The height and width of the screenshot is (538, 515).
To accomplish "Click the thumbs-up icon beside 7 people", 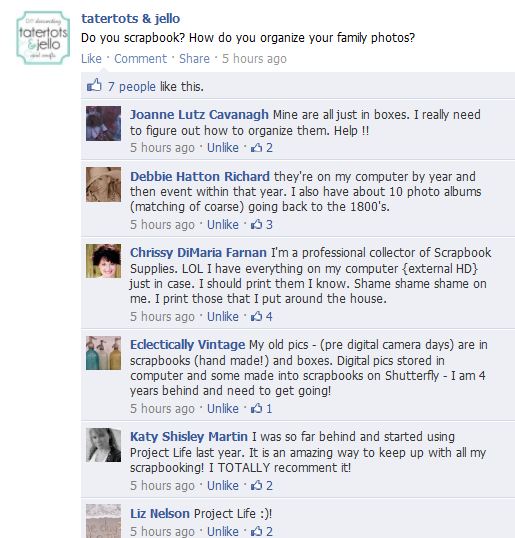I will pyautogui.click(x=94, y=85).
